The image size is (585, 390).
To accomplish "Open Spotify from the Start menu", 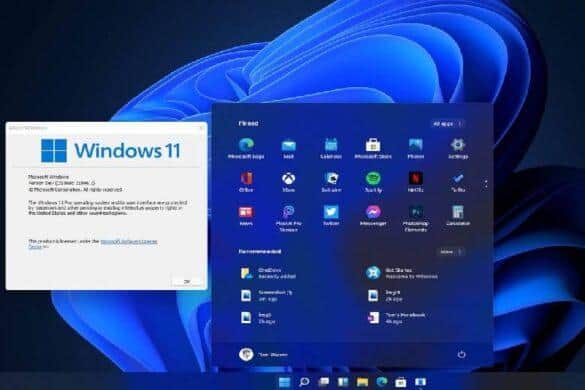I will point(373,182).
